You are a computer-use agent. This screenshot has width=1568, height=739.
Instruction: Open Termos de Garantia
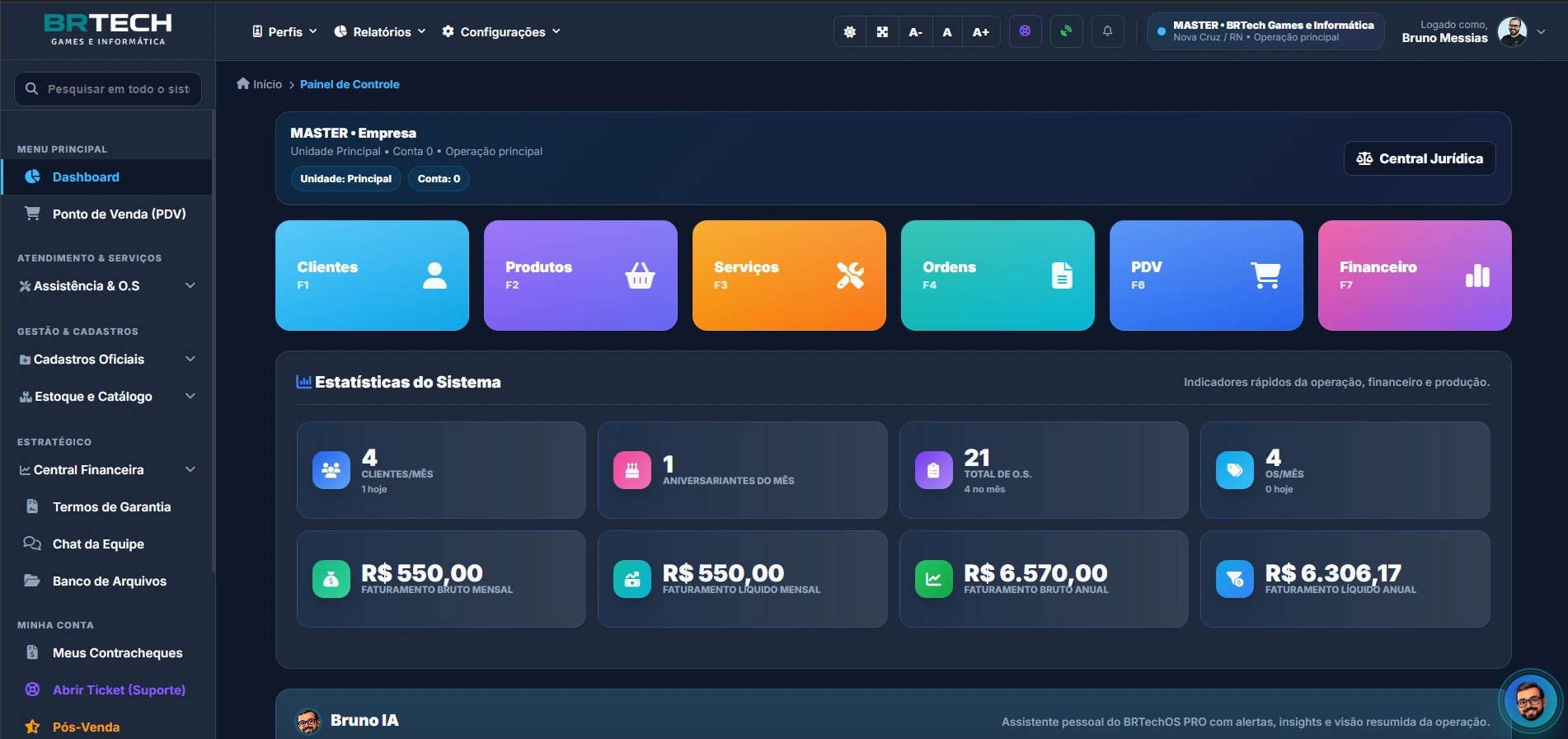point(106,506)
